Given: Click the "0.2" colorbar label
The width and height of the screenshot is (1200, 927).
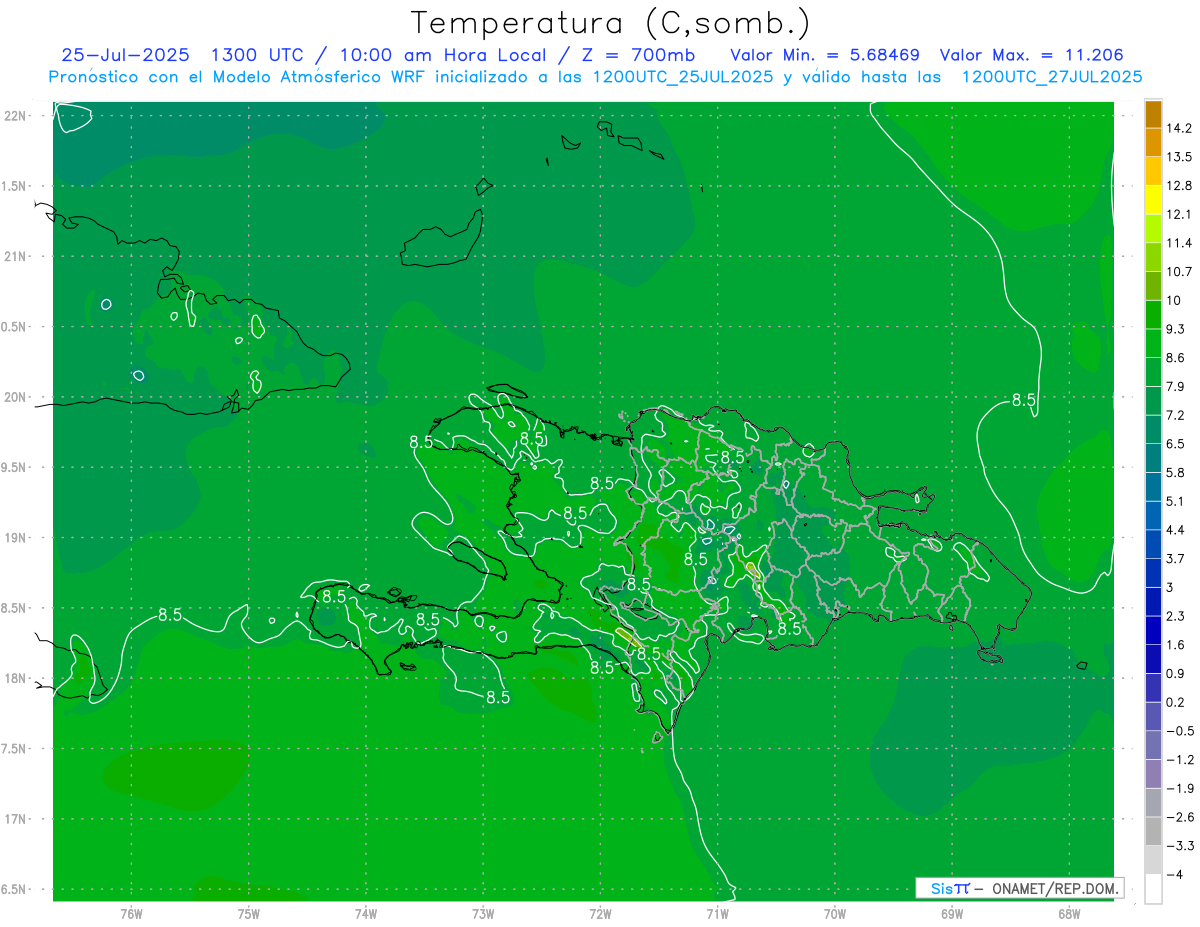Looking at the screenshot, I should pos(1175,702).
